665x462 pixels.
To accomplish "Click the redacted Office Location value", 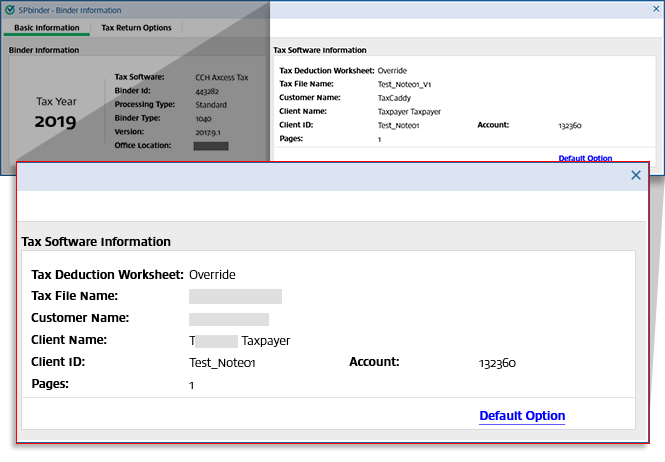I will point(211,146).
